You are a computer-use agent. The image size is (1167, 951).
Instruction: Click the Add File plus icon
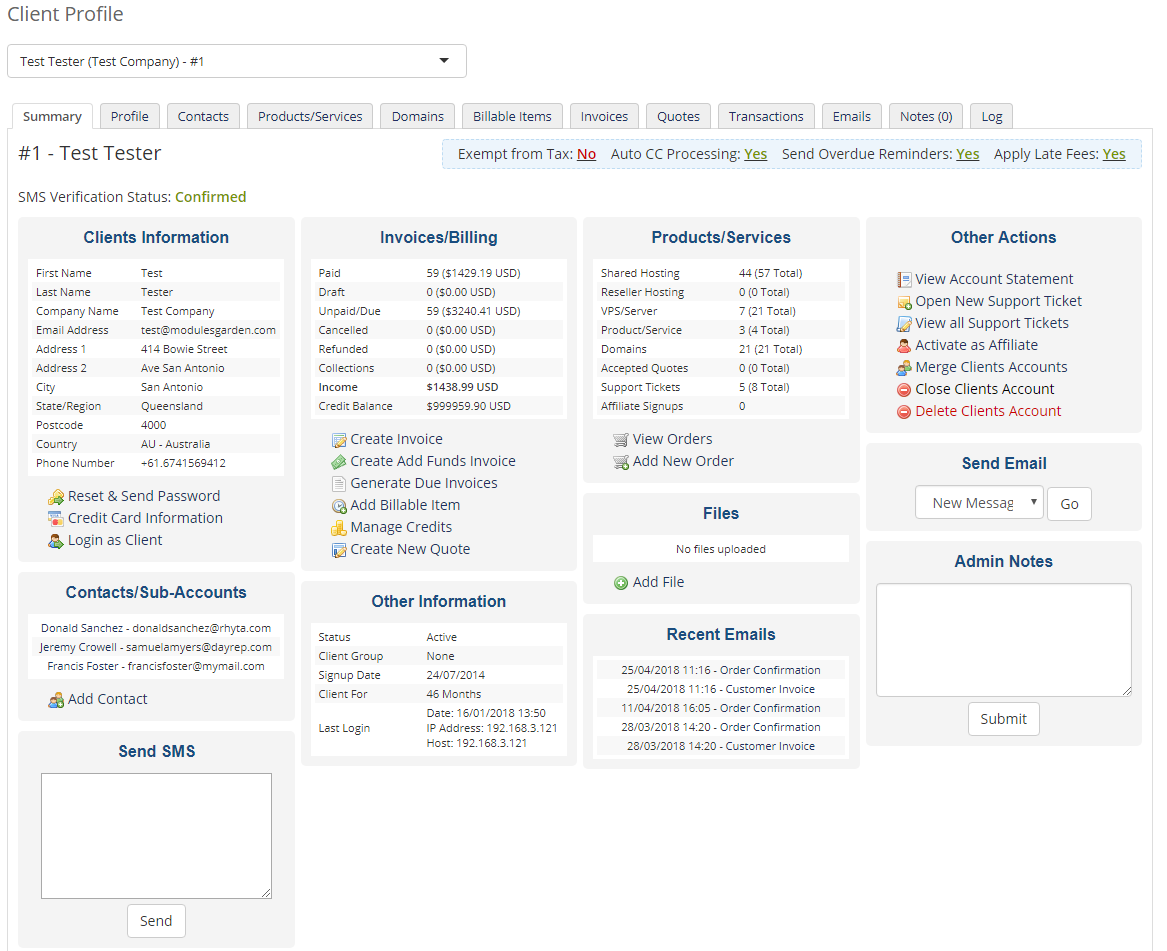pos(621,582)
